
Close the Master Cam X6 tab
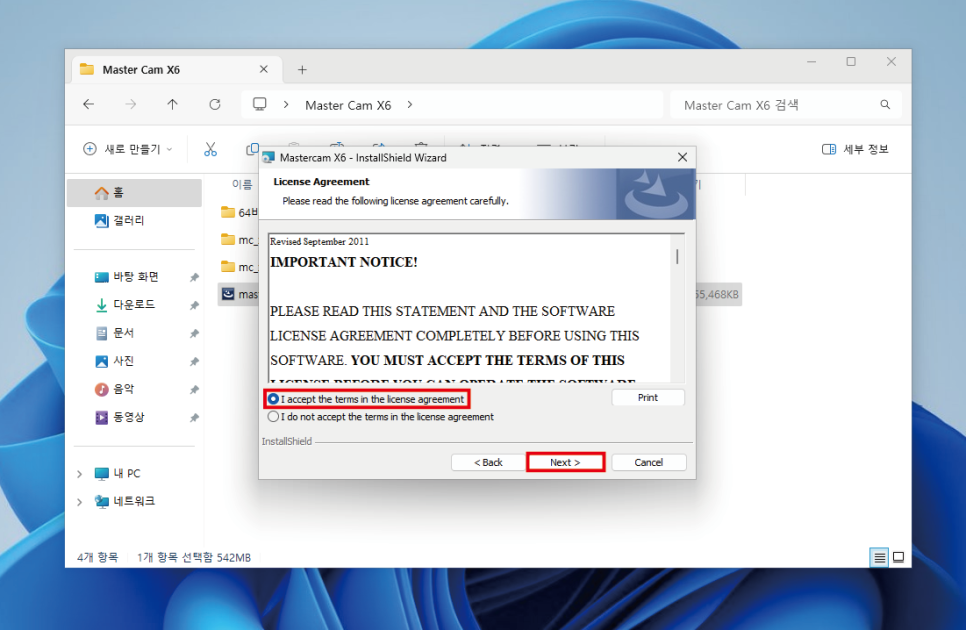click(x=264, y=69)
